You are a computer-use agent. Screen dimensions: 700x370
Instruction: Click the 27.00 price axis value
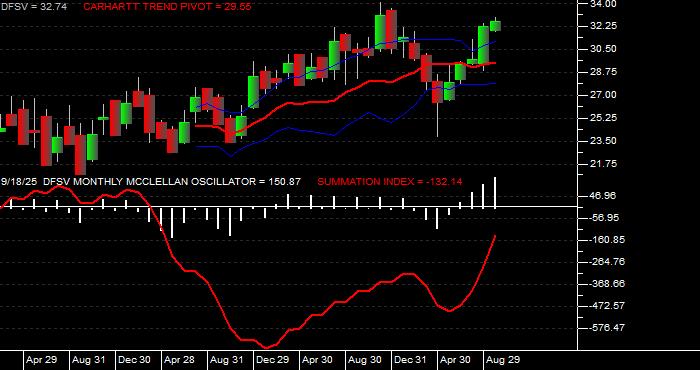603,95
